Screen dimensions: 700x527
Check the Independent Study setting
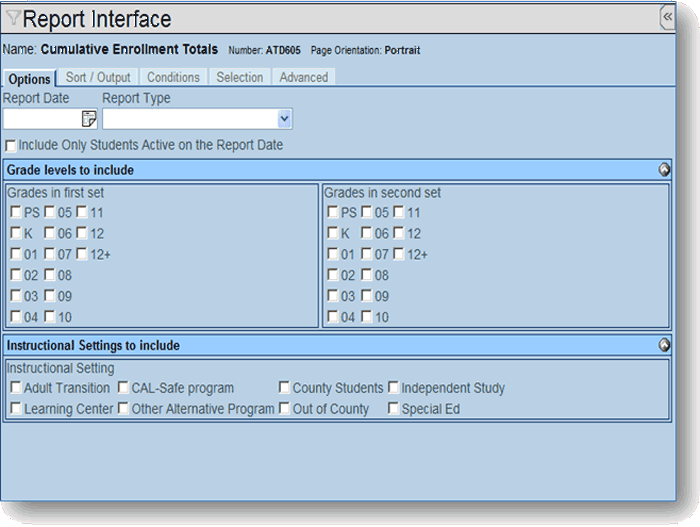[393, 387]
